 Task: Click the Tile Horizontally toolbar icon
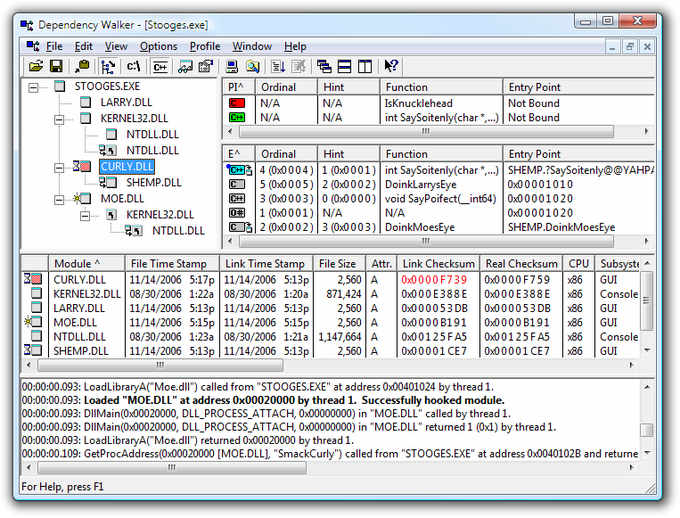pyautogui.click(x=344, y=66)
